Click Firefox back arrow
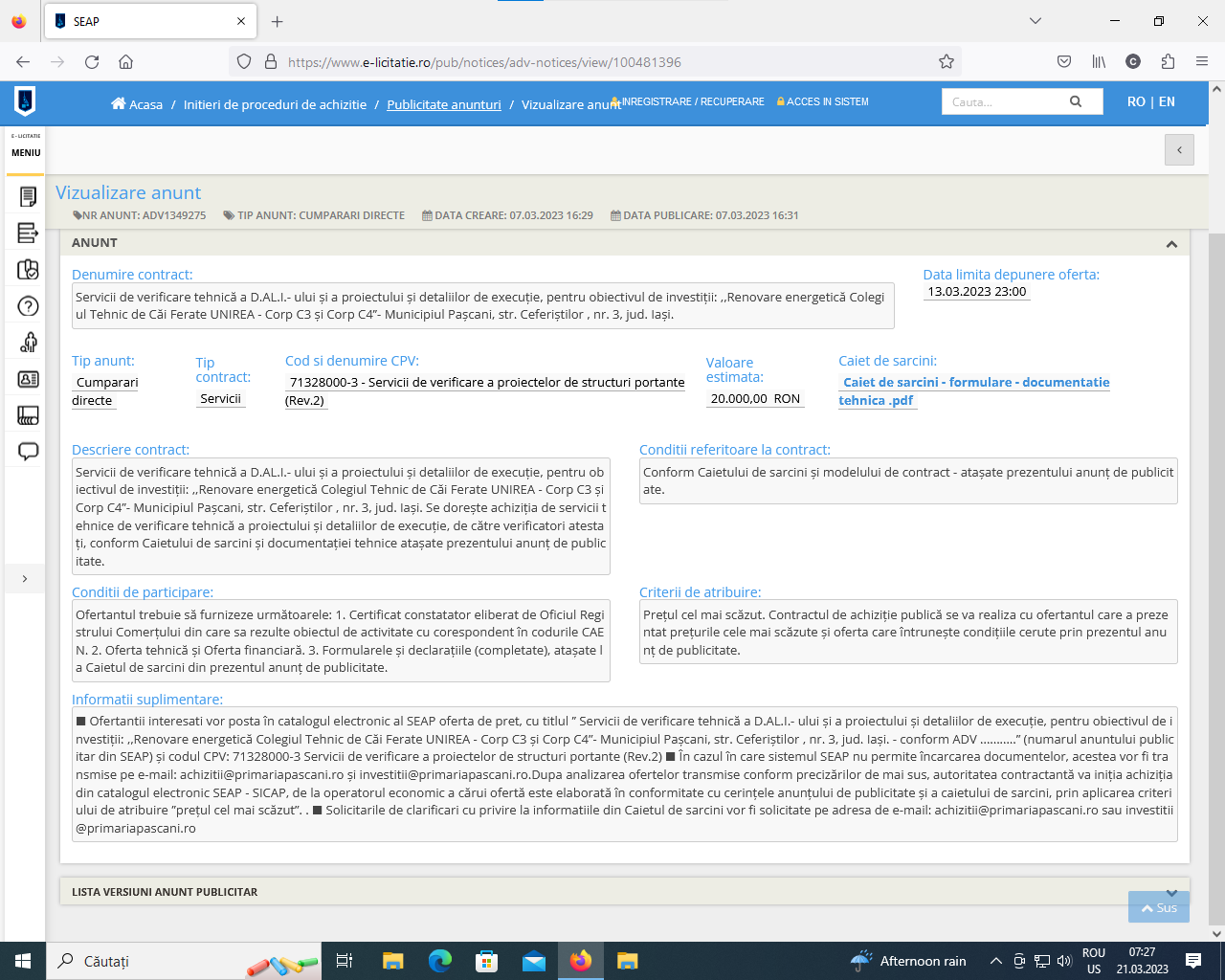Screen dimensions: 1225x980 [x=23, y=61]
